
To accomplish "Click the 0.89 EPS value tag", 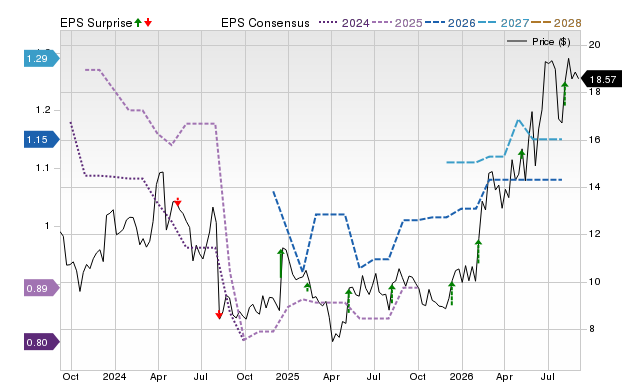I will pos(41,289).
